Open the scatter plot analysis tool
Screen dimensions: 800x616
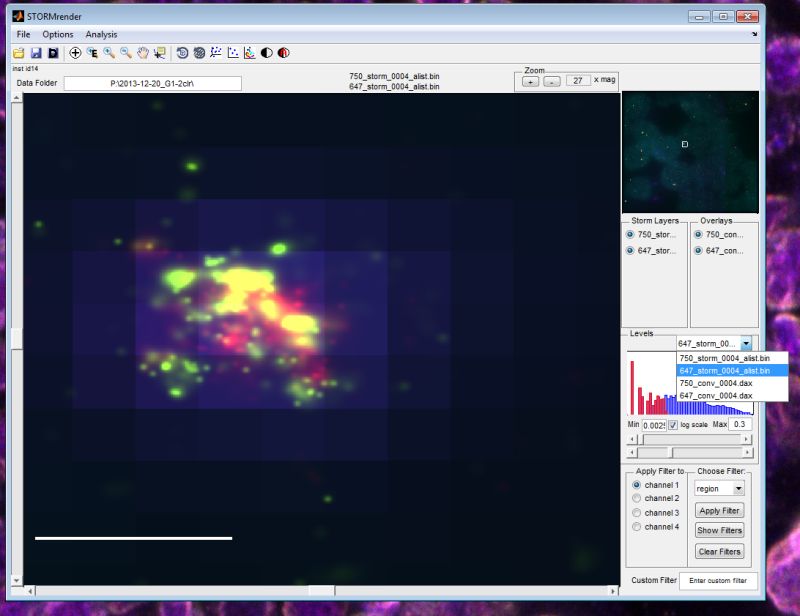231,52
